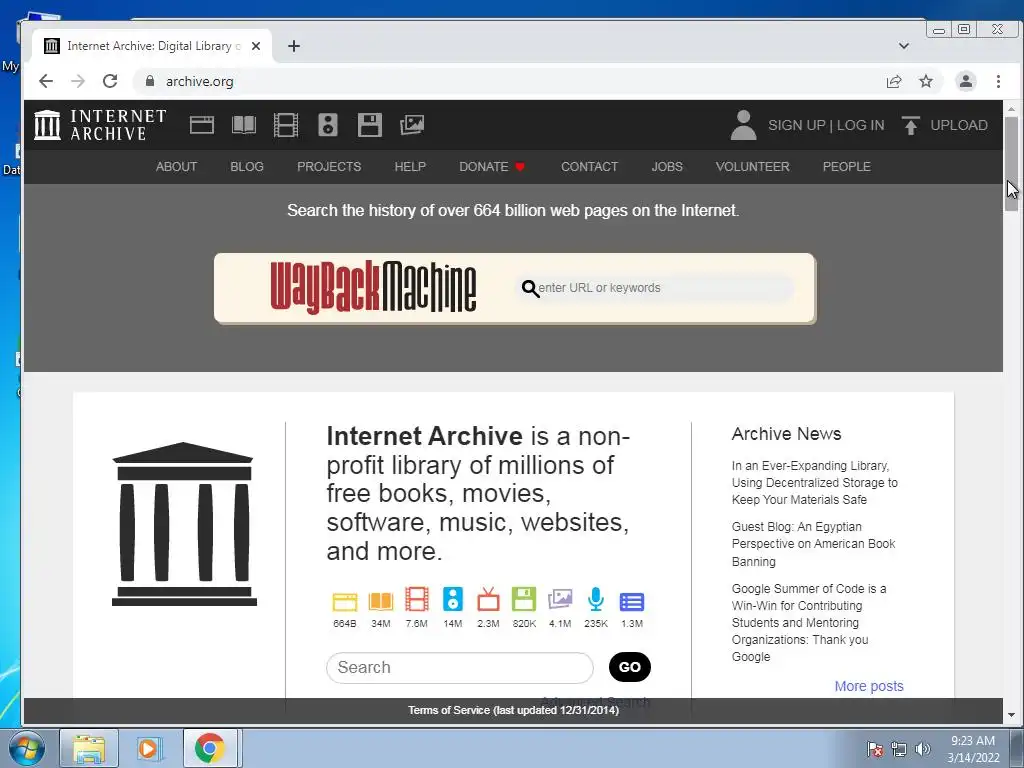Read the Guest Blog Egyptian Perspective post
The image size is (1024, 768).
tap(813, 544)
